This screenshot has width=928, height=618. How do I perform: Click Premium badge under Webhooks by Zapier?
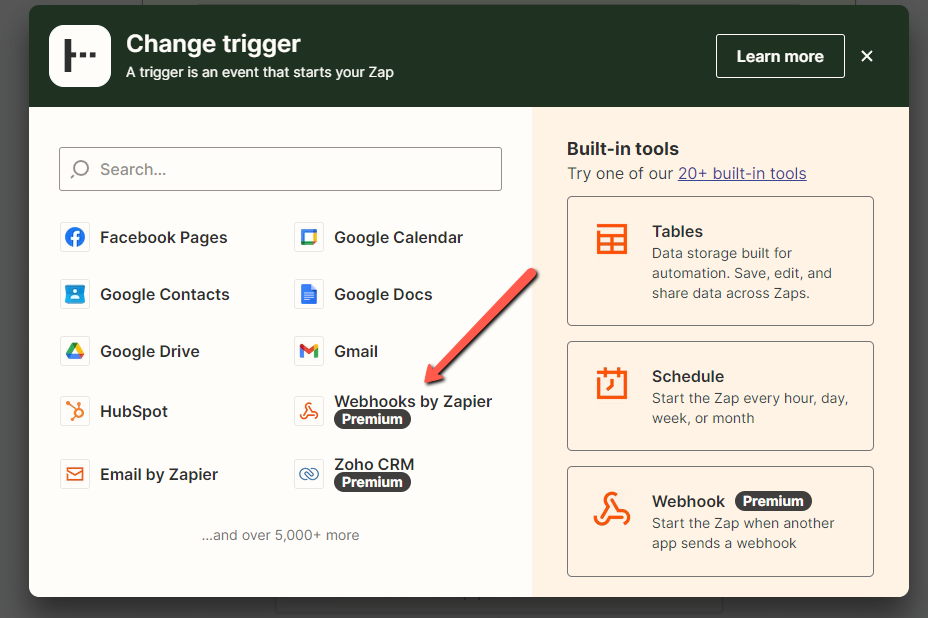point(372,419)
